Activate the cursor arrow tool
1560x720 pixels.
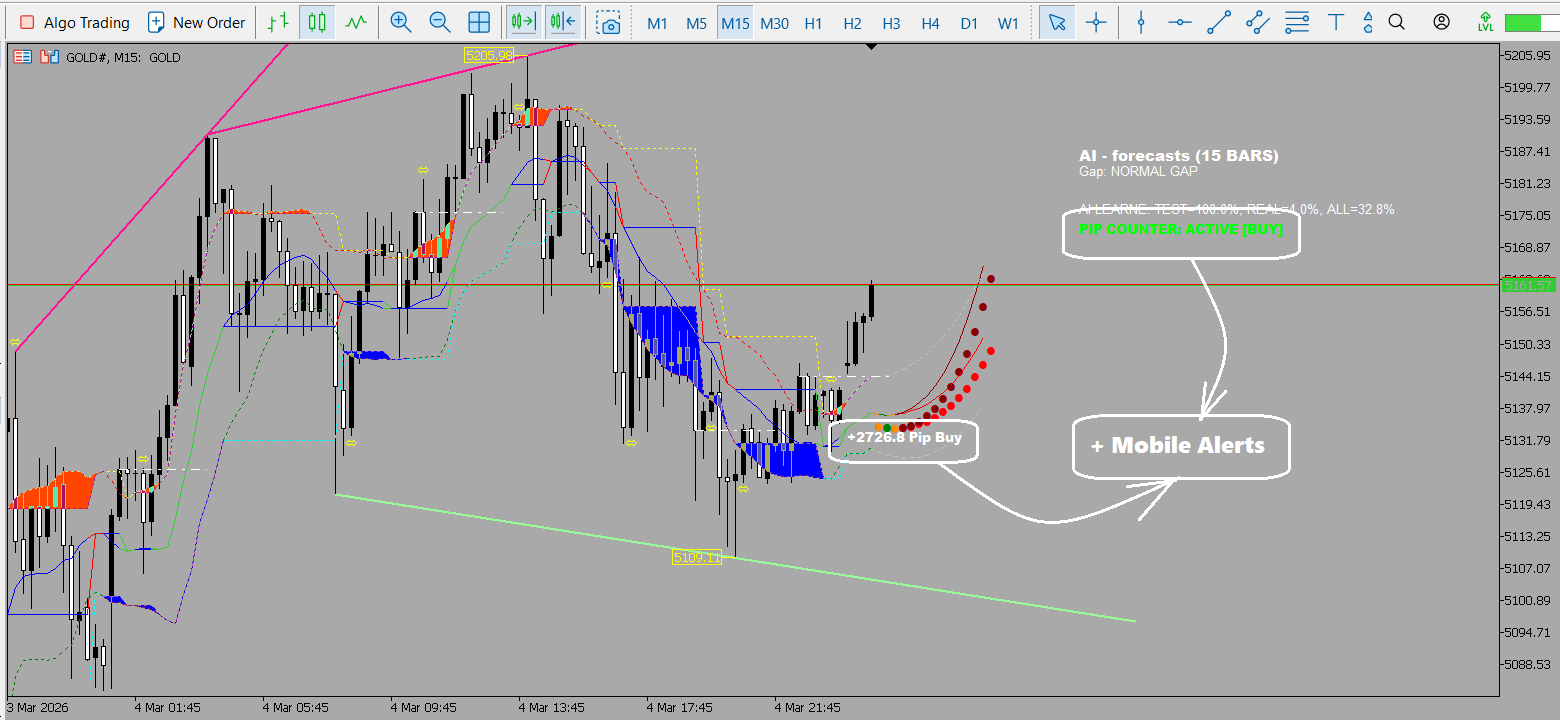[x=1057, y=22]
